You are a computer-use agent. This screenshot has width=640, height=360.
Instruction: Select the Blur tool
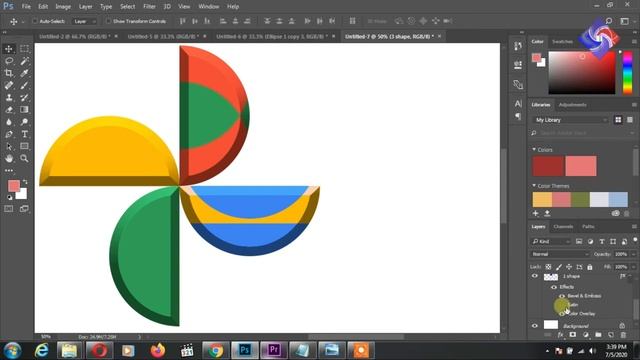[x=9, y=122]
